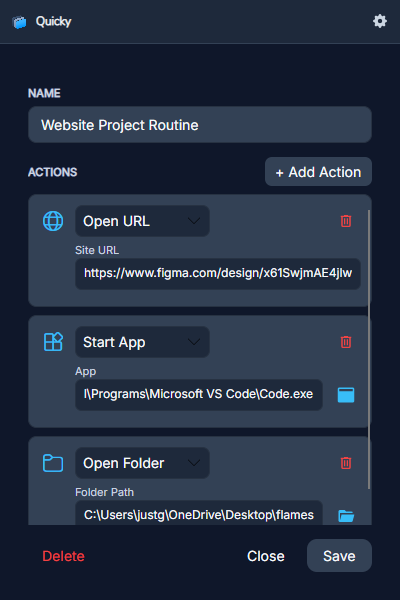400x600 pixels.
Task: Expand the Open URL action type dropdown
Action: tap(142, 221)
